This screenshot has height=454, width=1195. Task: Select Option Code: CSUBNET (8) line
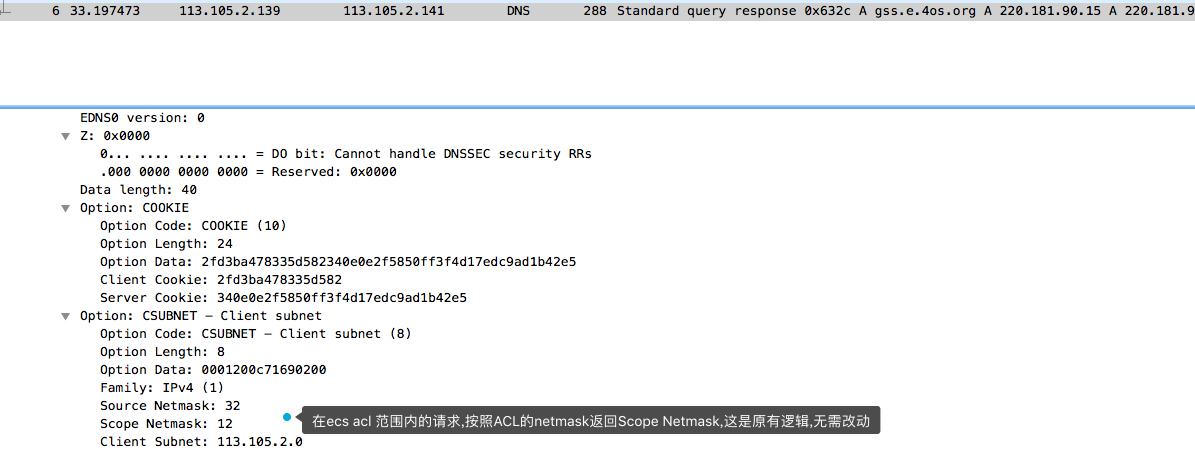click(x=257, y=334)
